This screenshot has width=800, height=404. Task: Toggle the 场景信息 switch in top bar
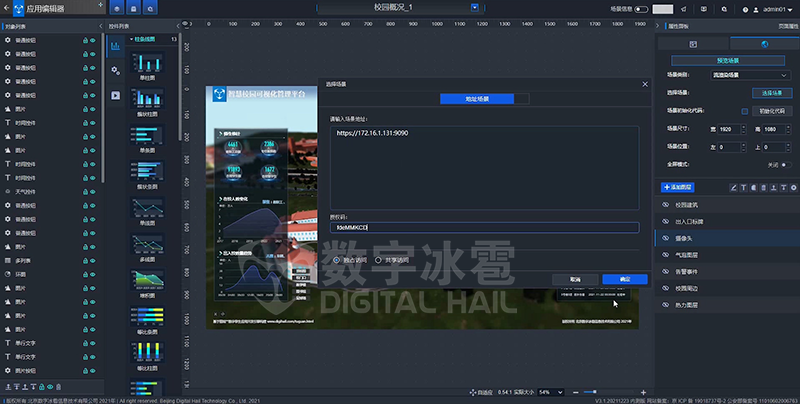point(641,9)
